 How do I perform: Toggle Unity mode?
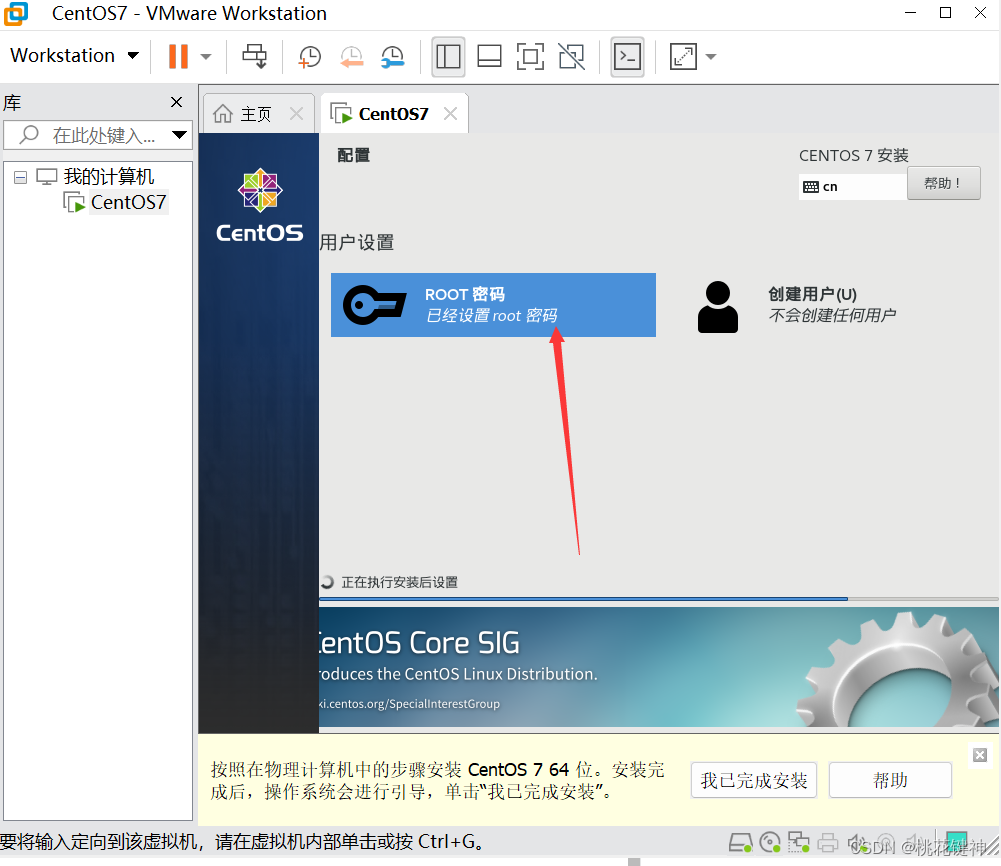coord(571,57)
